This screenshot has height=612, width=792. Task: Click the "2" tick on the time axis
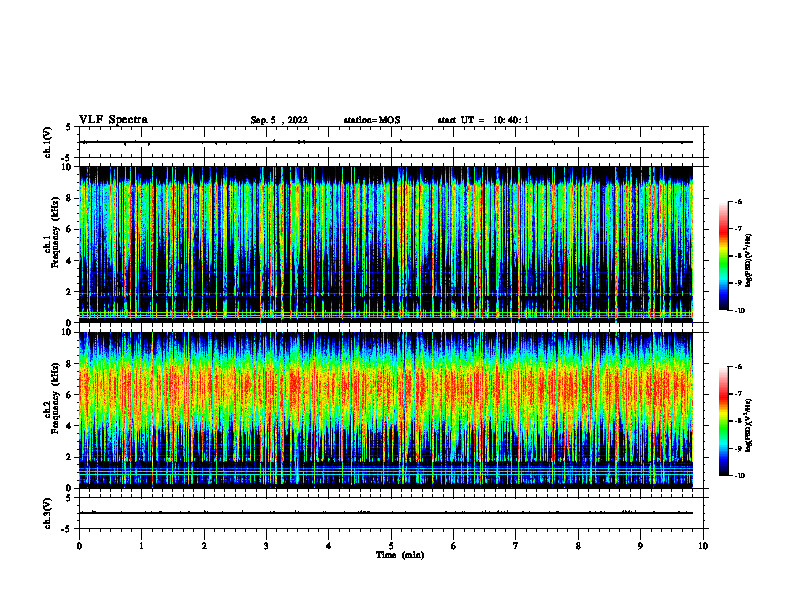204,546
